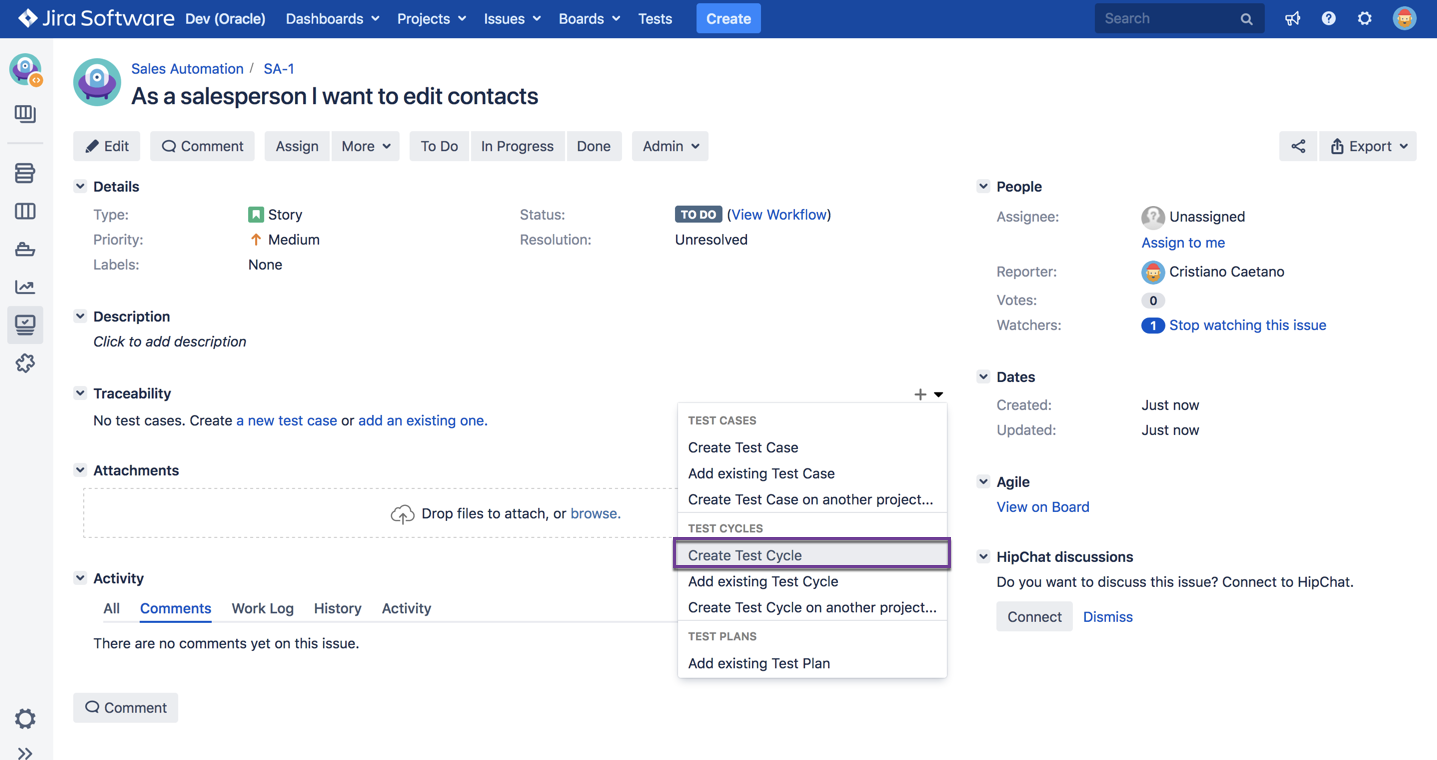1437x760 pixels.
Task: Open Jira administration settings gear
Action: [x=1364, y=18]
